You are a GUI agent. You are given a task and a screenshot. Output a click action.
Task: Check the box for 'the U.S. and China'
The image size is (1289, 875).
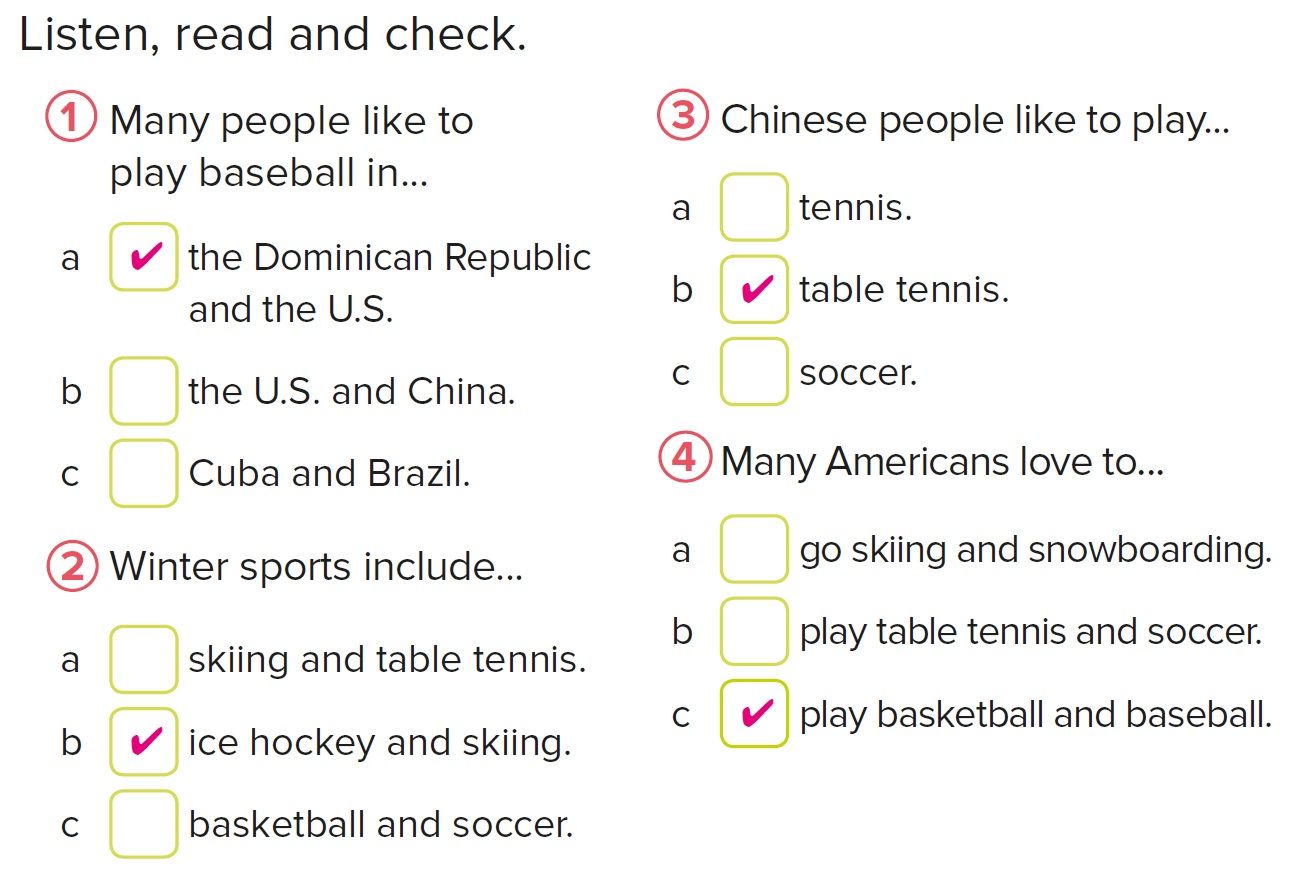(144, 391)
